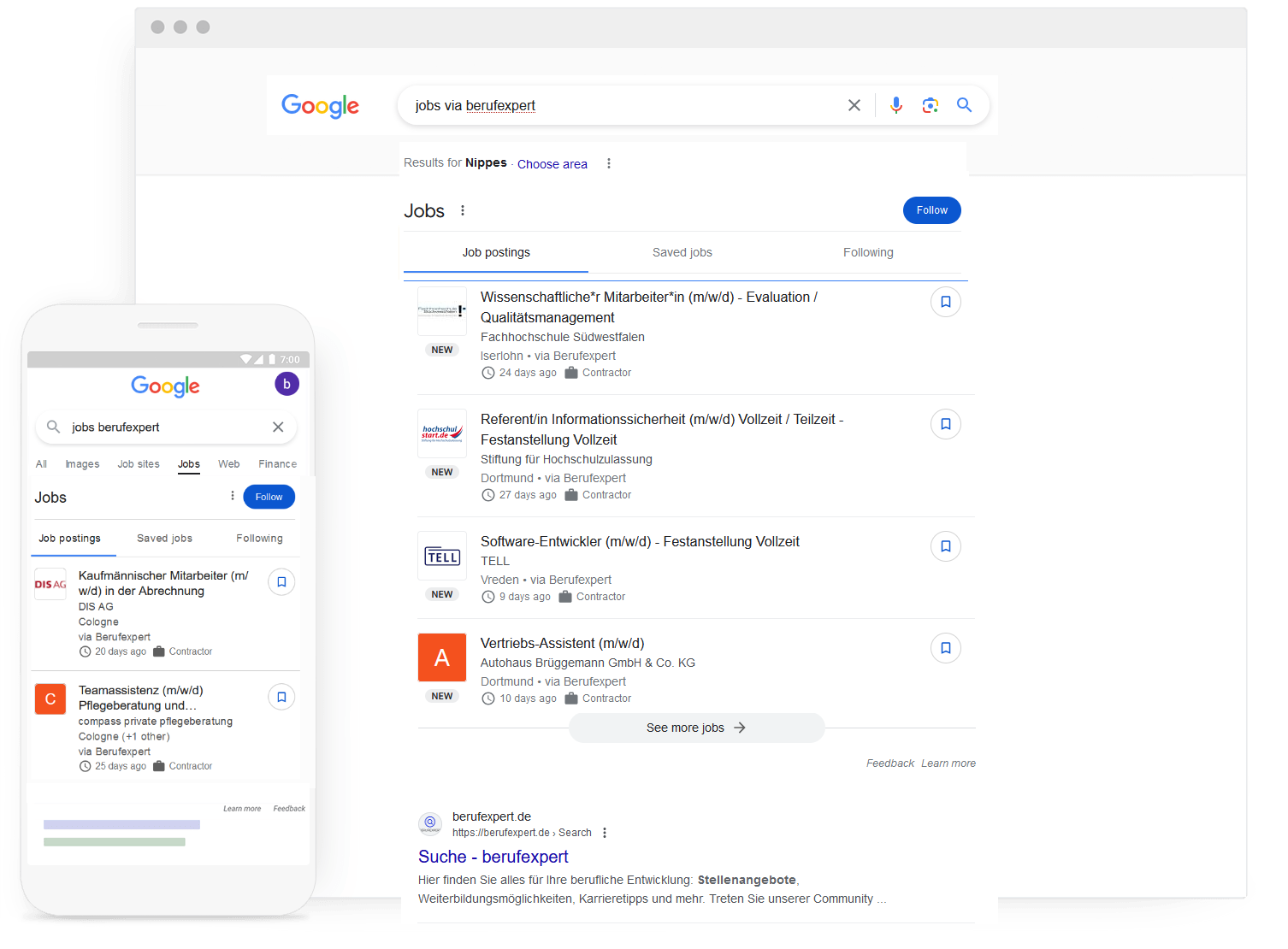
Task: Click See more jobs button
Action: 696,728
